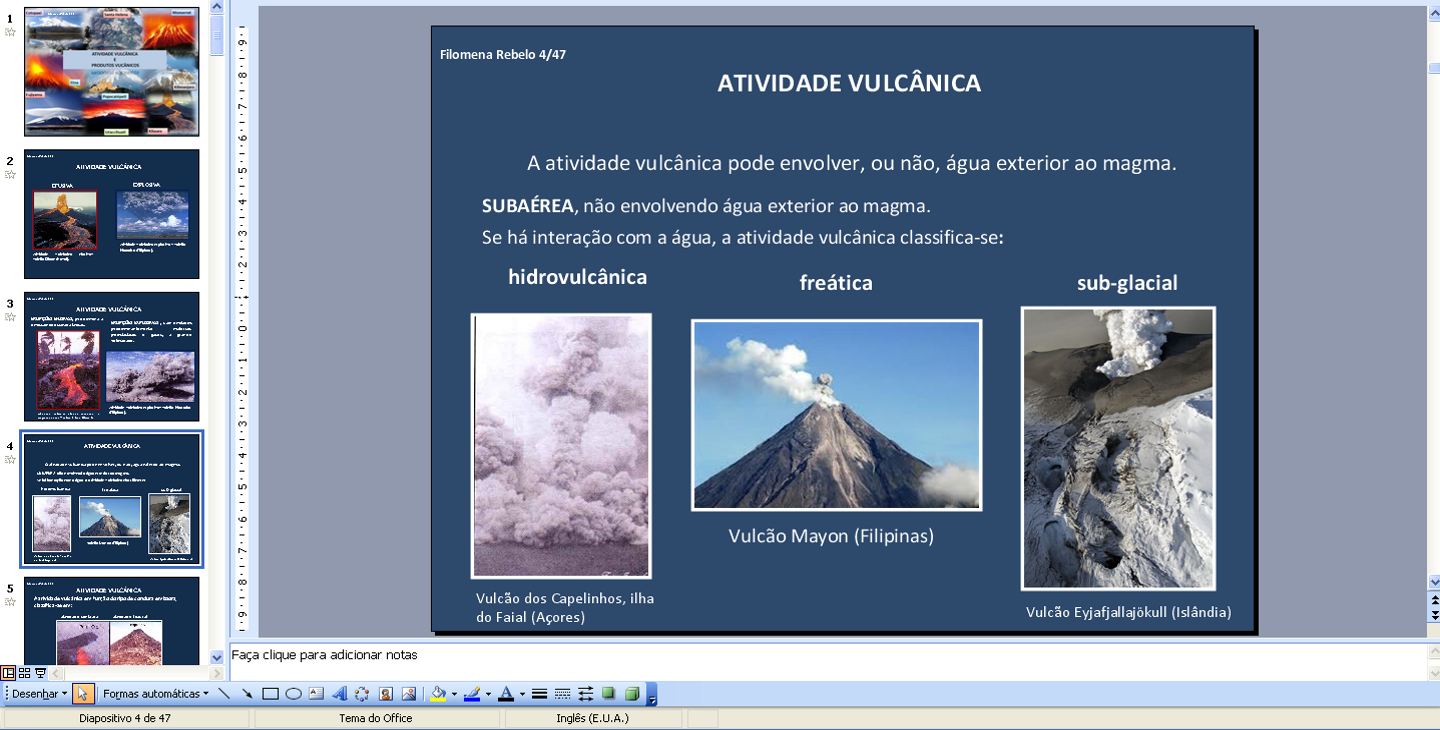The width and height of the screenshot is (1440, 730).
Task: Apply the Font Color button
Action: [x=506, y=694]
